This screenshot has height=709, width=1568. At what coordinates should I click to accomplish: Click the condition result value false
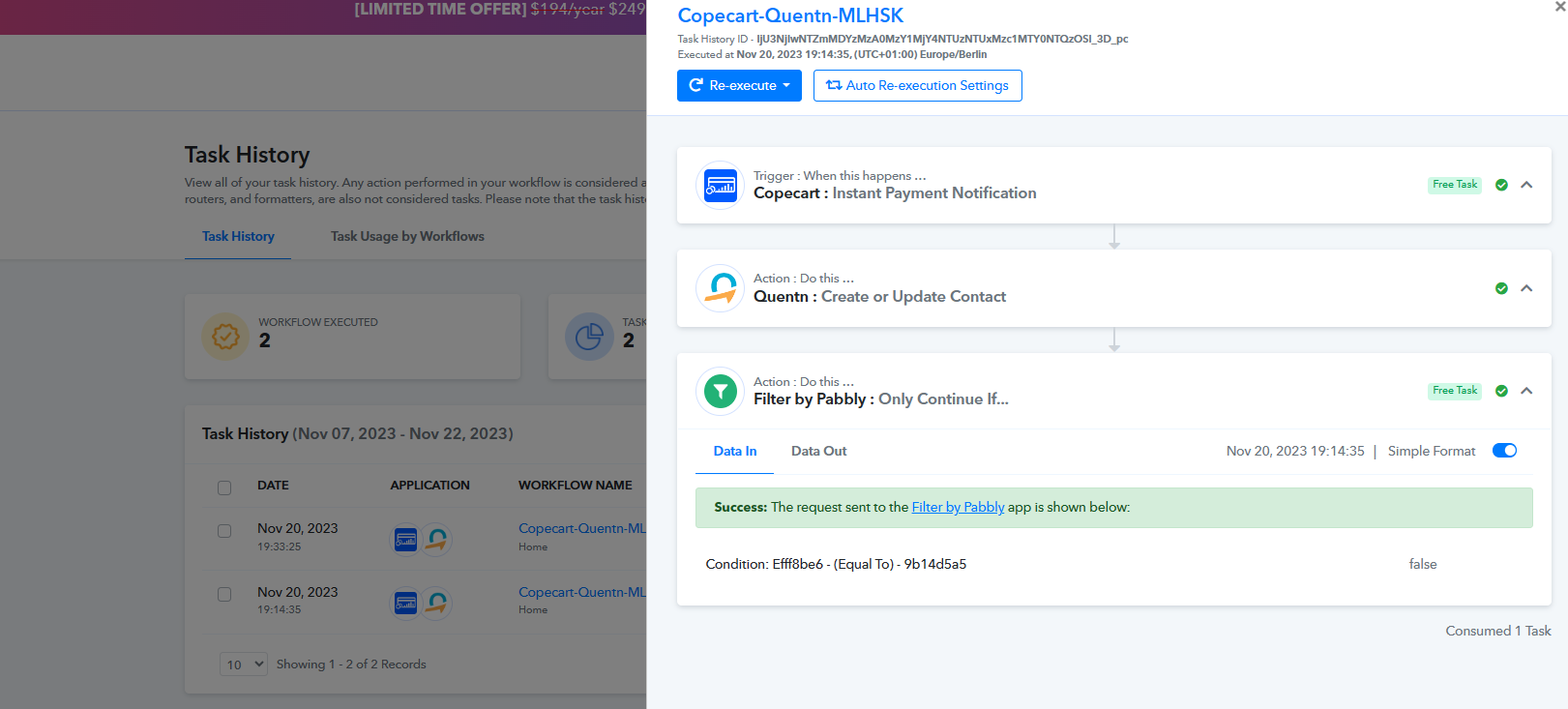click(1422, 564)
